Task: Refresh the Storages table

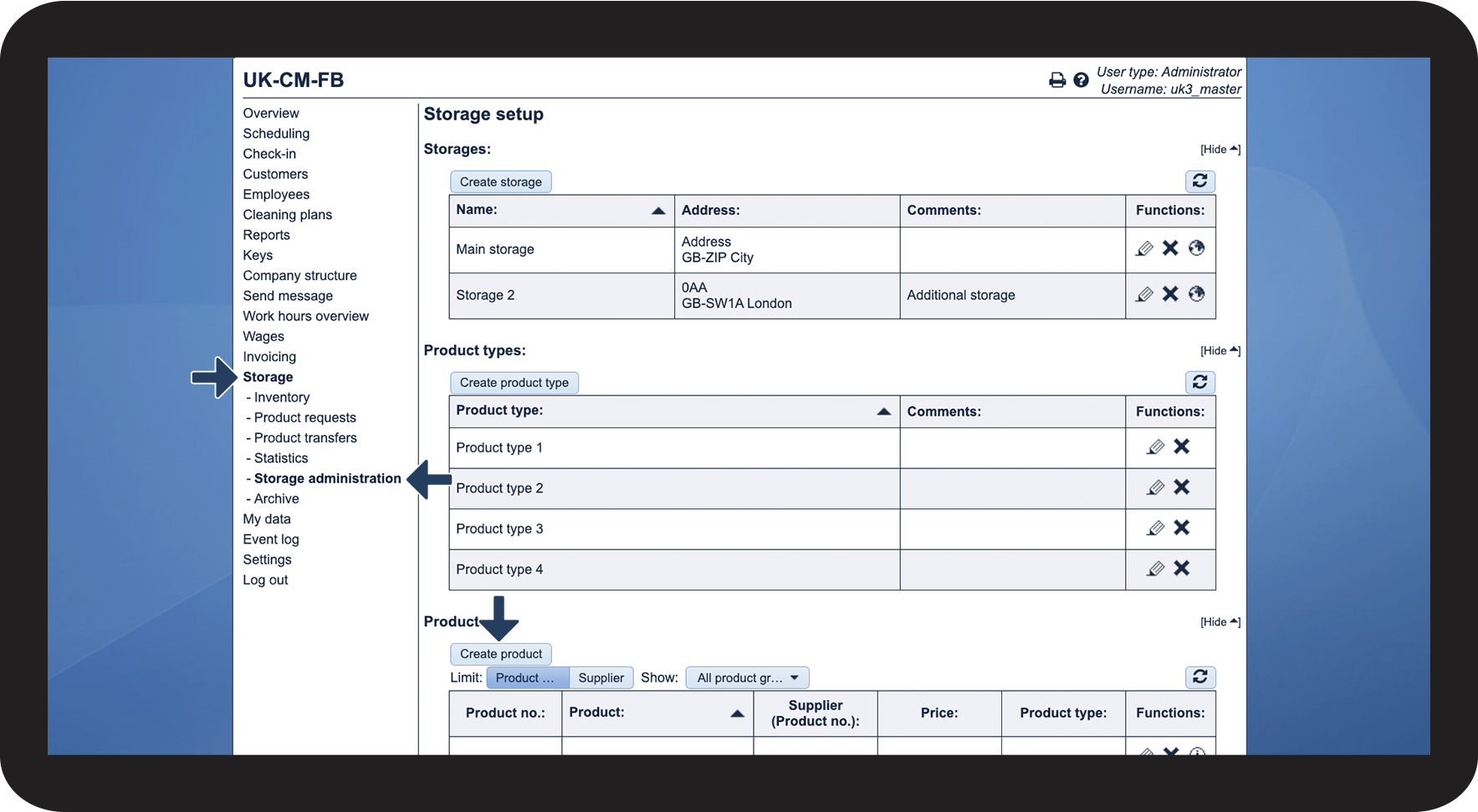Action: point(1200,181)
